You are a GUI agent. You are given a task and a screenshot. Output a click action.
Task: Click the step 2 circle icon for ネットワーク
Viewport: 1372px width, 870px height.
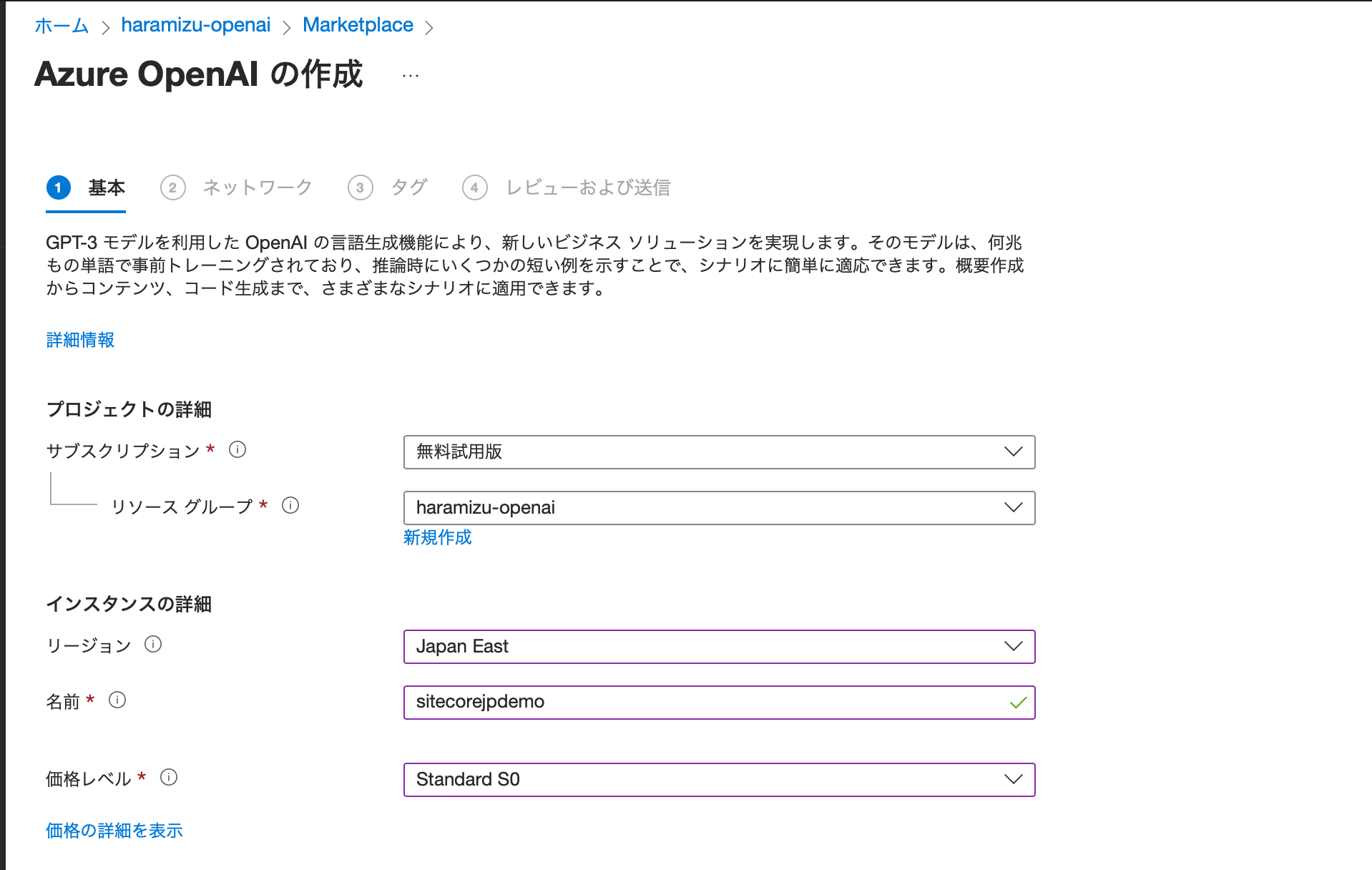173,187
